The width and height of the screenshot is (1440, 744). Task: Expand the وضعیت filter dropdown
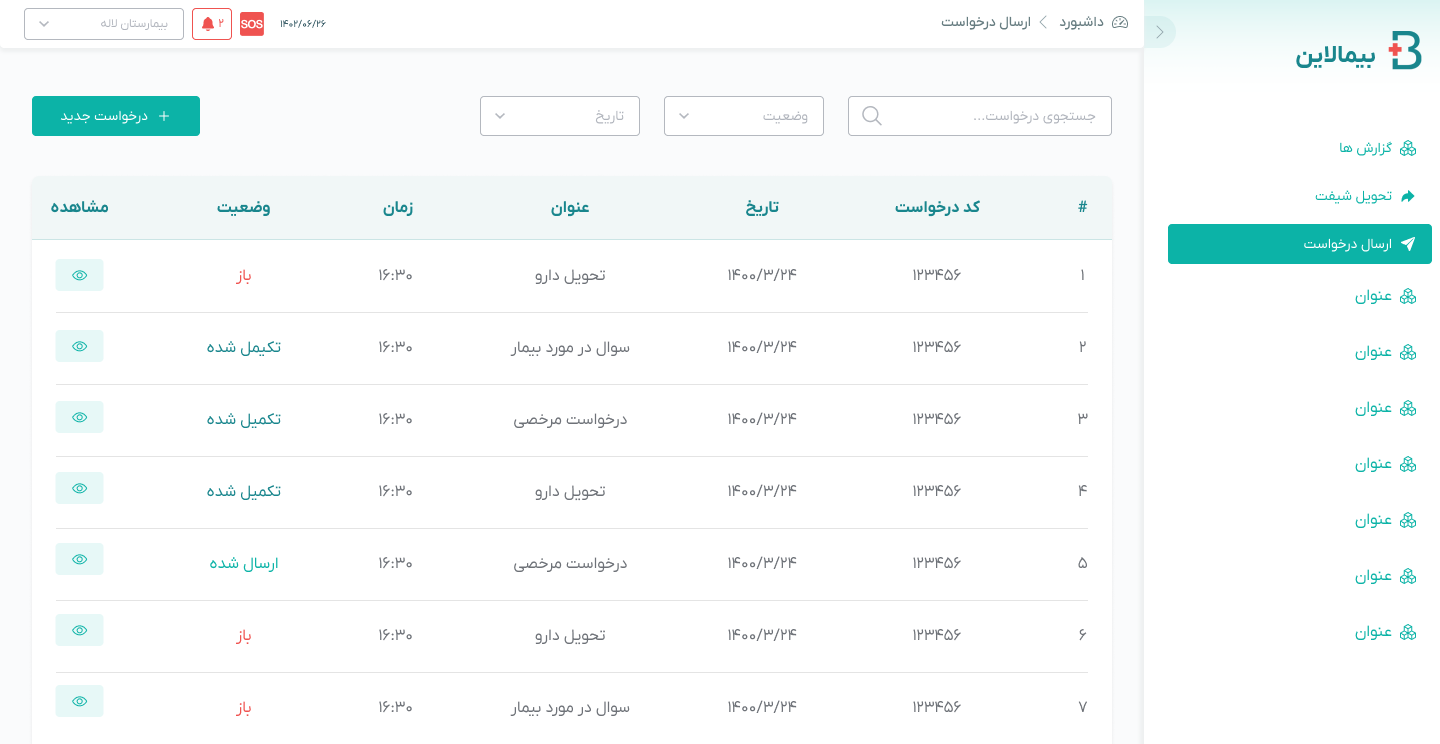[x=744, y=116]
